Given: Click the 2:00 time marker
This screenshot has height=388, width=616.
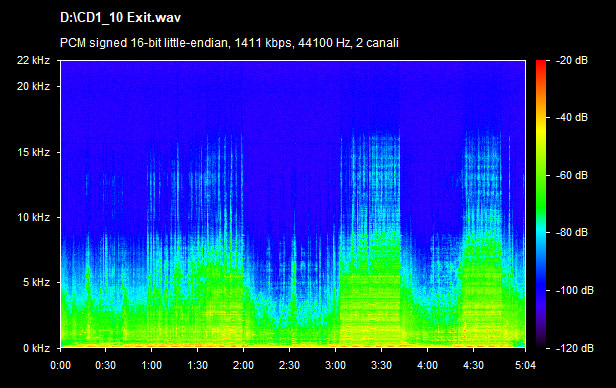Looking at the screenshot, I should click(x=243, y=365).
